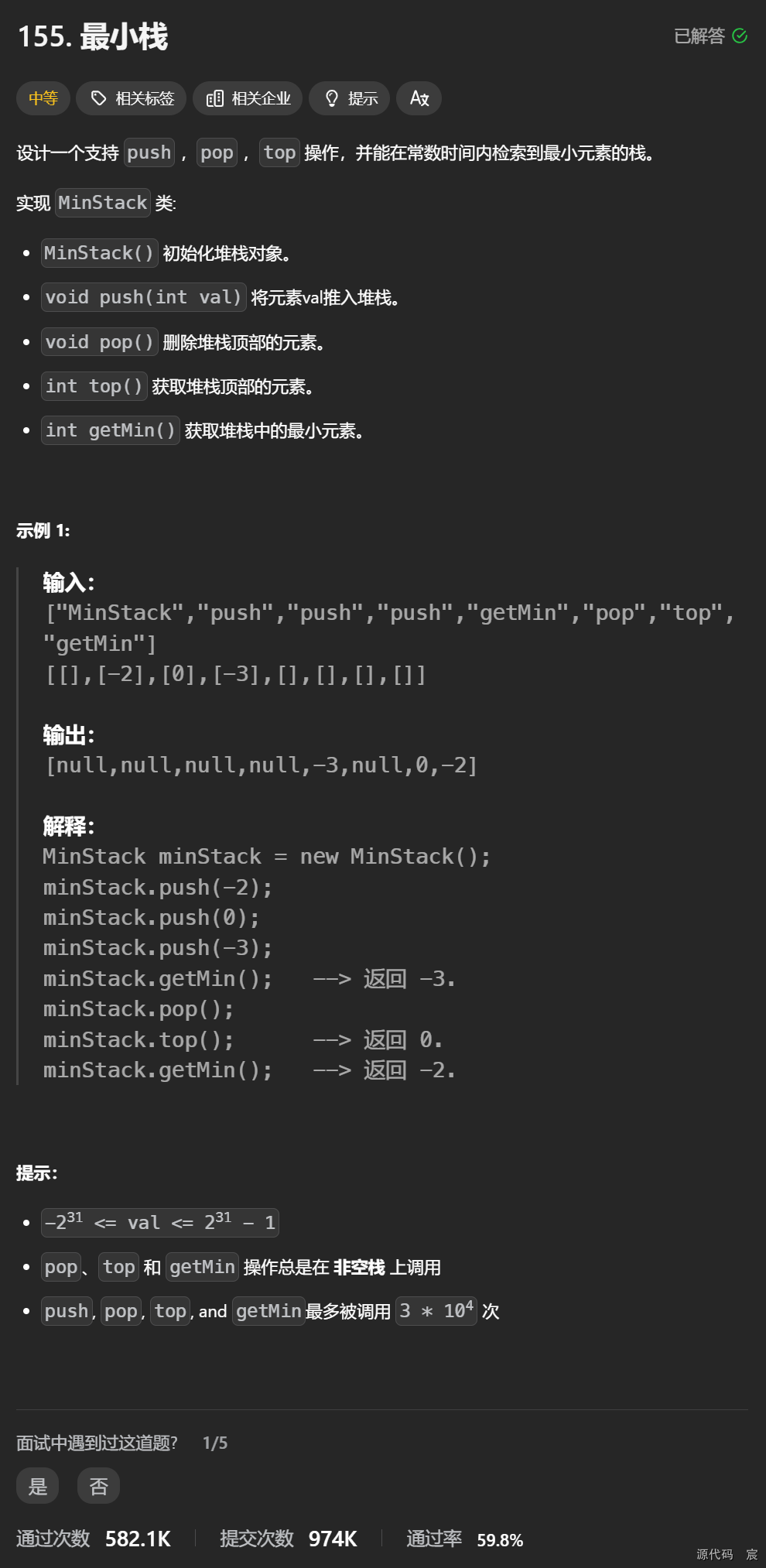Click the 提交次数 974K statistic

289,1539
